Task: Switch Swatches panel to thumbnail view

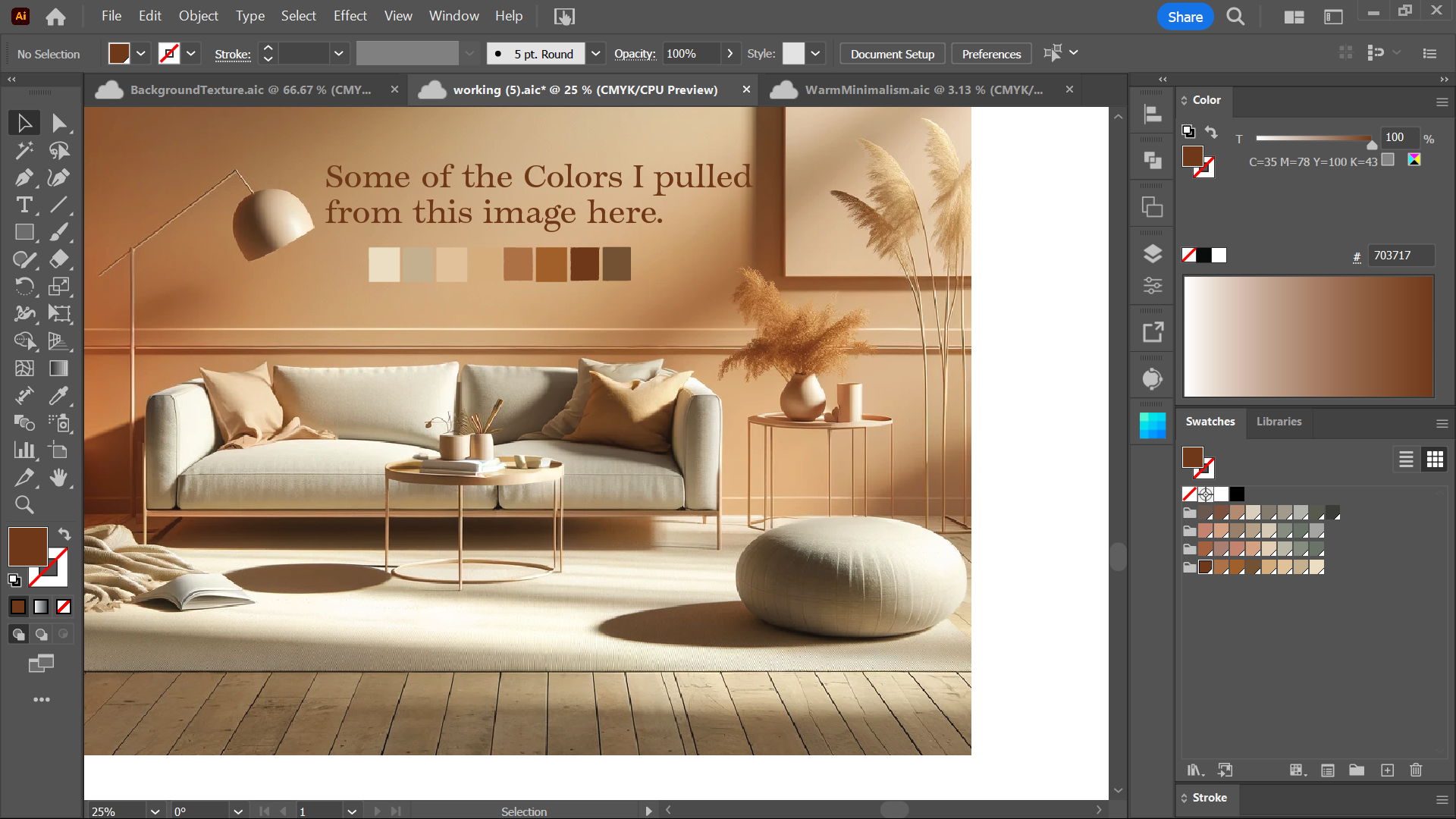Action: (1435, 460)
